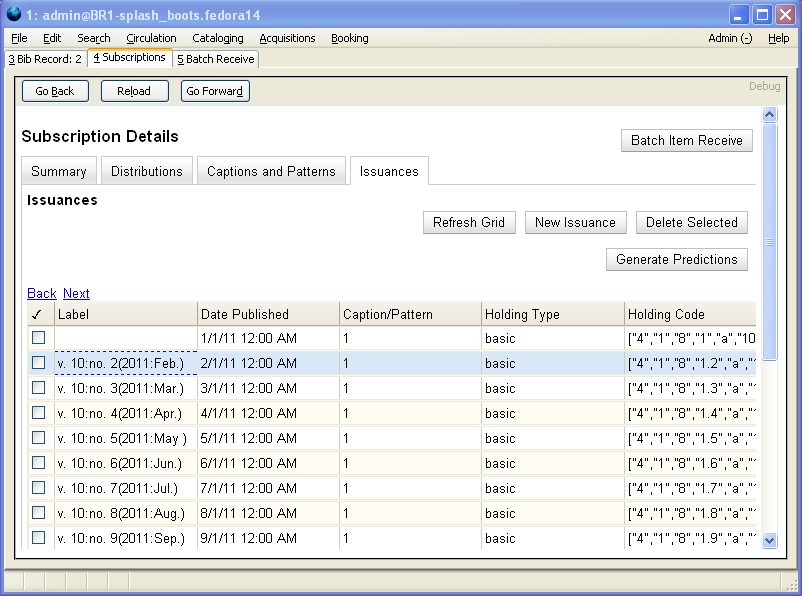Click the vertical scrollbar thumb
This screenshot has height=596, width=802.
[x=769, y=240]
